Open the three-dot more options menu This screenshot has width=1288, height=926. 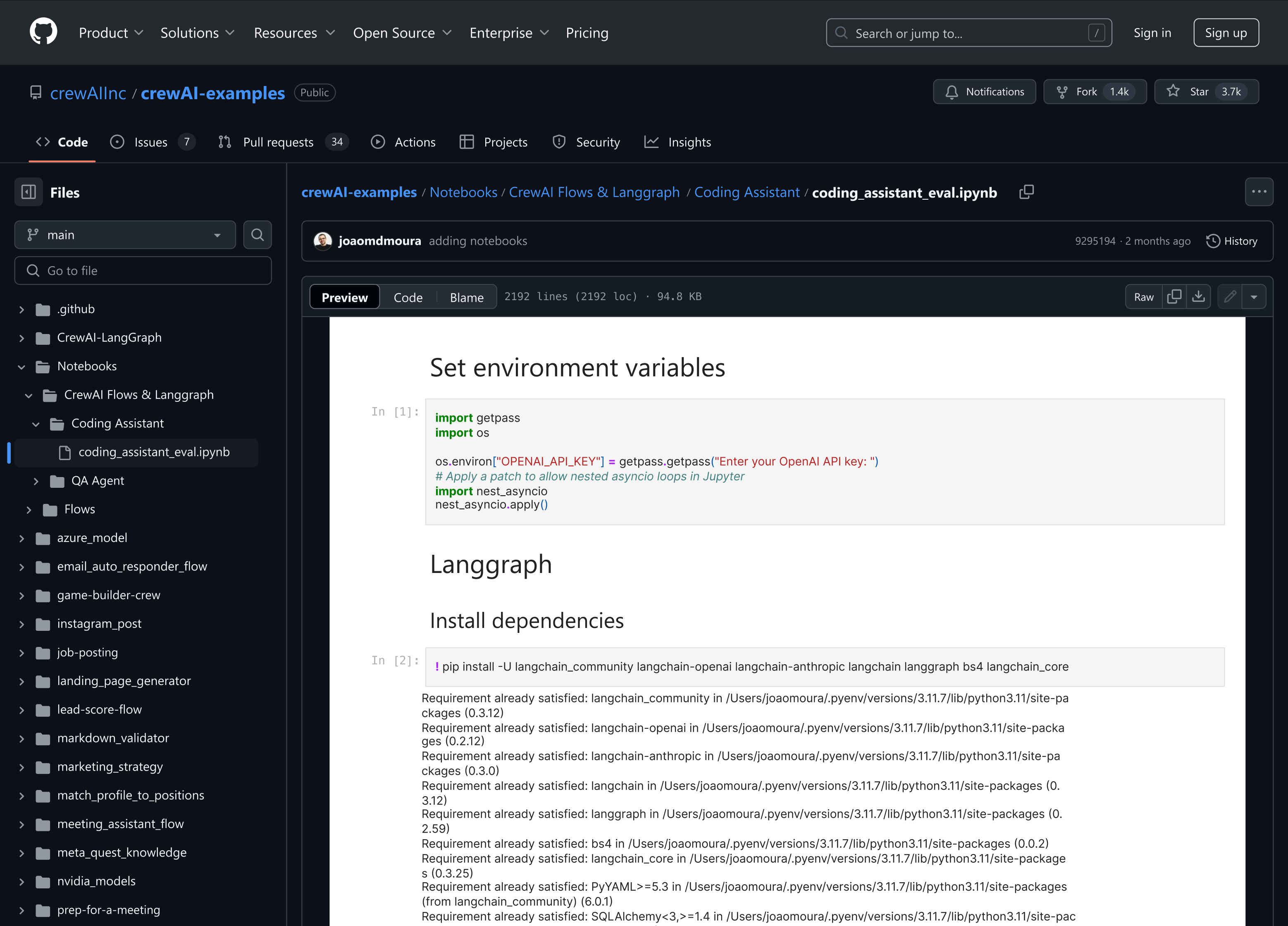tap(1259, 192)
